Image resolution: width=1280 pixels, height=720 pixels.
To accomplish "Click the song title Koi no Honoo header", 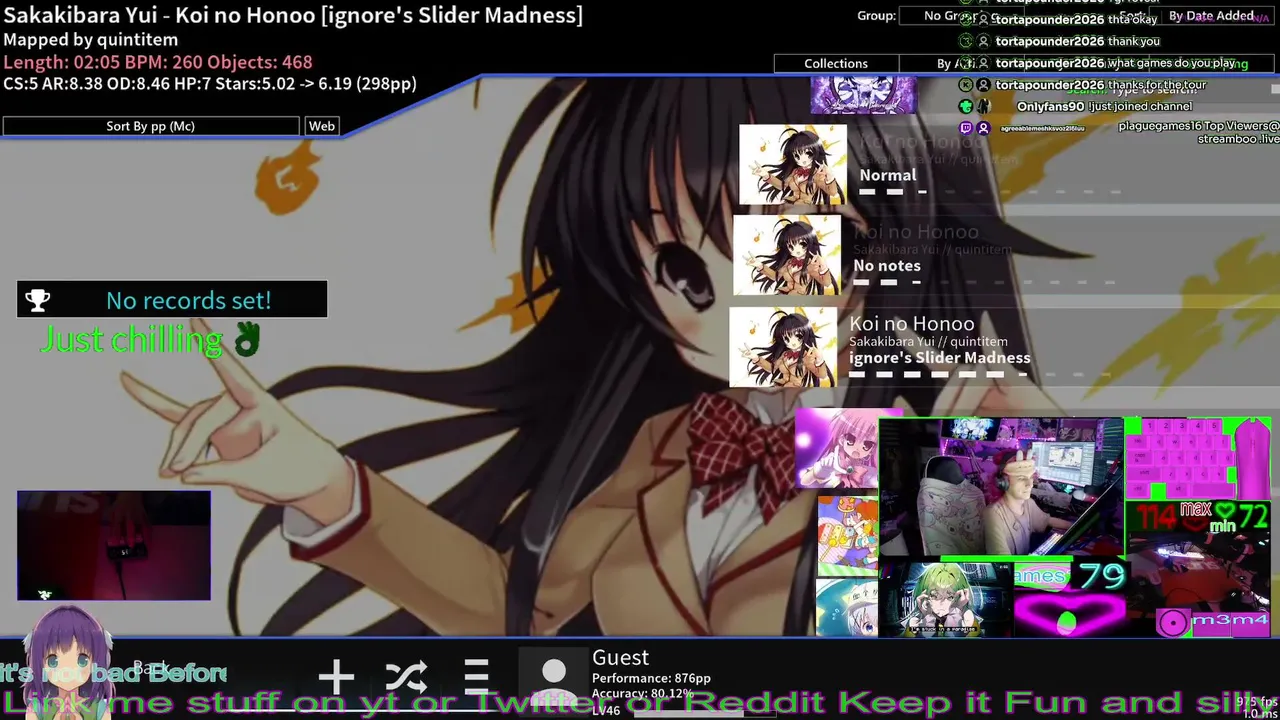I will click(x=293, y=15).
